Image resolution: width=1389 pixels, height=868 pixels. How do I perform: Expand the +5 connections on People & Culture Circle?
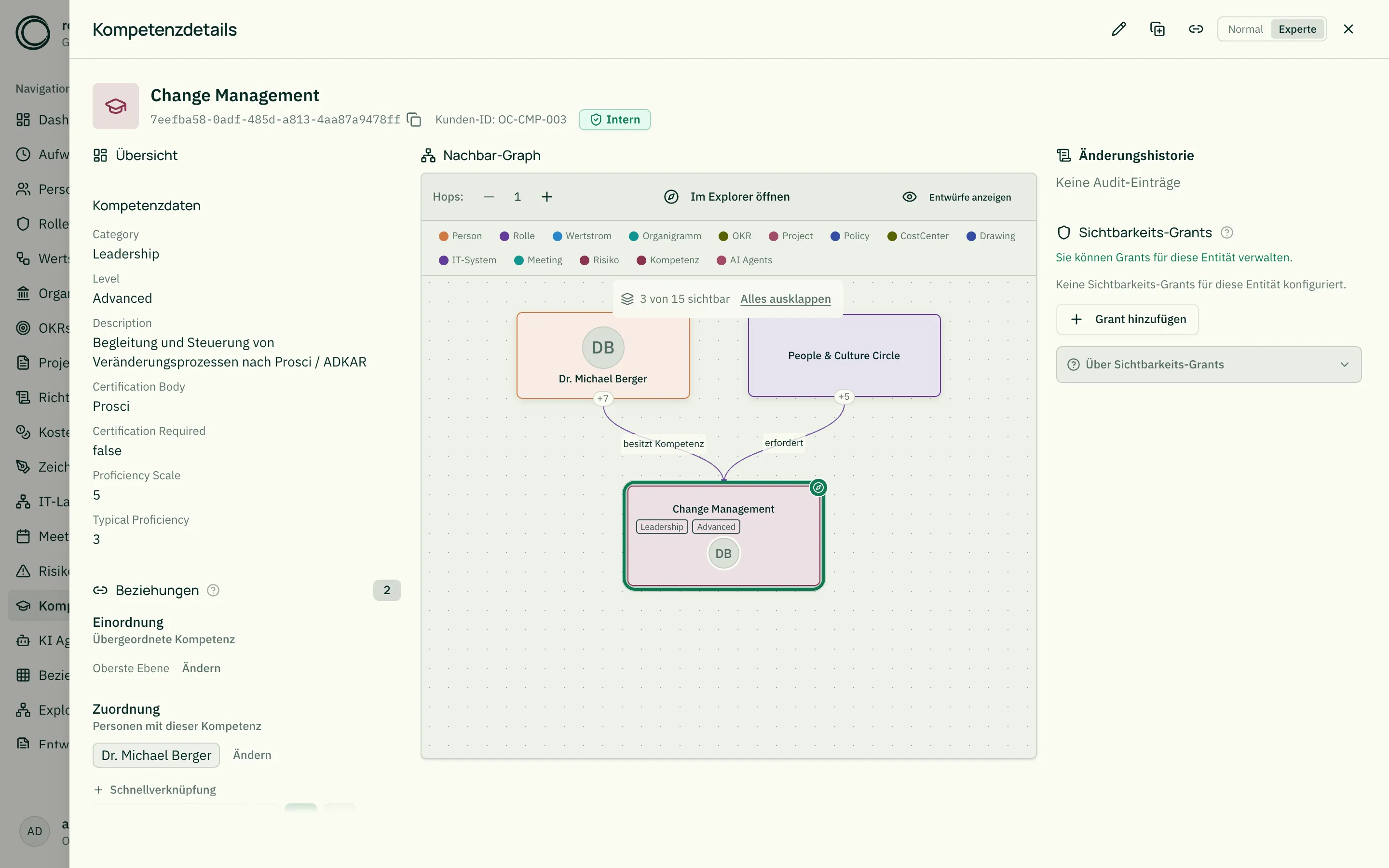pyautogui.click(x=844, y=397)
